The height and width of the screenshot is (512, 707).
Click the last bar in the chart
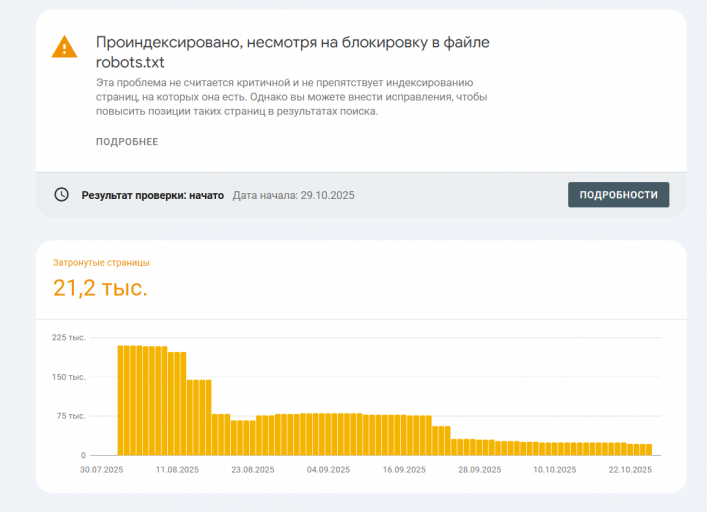(649, 449)
